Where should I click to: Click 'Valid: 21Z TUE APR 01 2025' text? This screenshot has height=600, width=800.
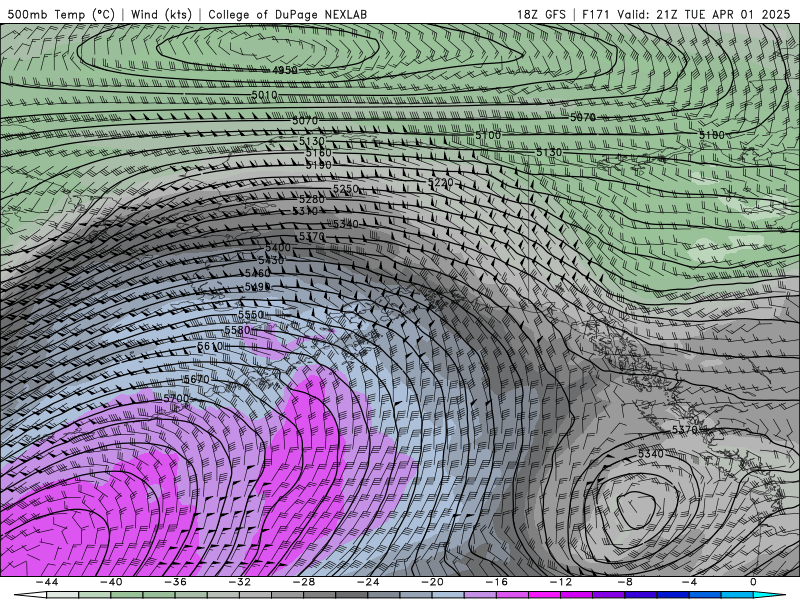(704, 14)
